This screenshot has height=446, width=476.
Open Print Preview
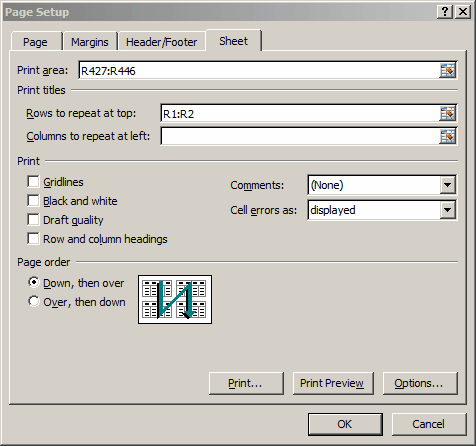[332, 383]
